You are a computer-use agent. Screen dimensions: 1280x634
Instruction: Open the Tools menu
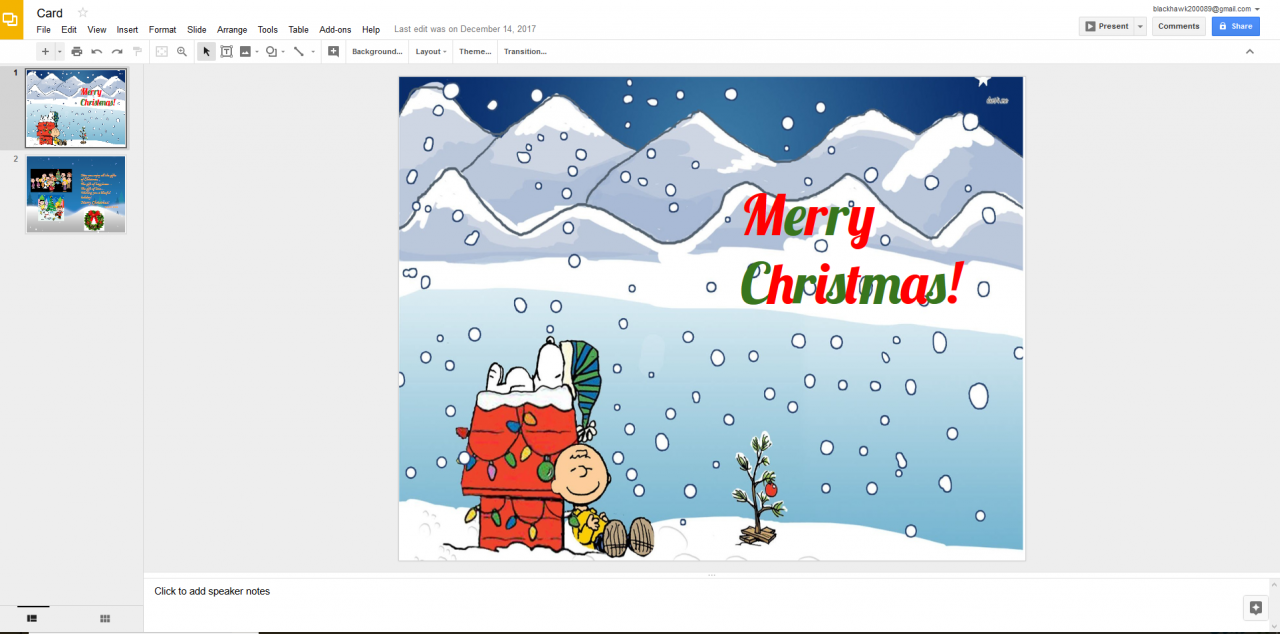[268, 30]
